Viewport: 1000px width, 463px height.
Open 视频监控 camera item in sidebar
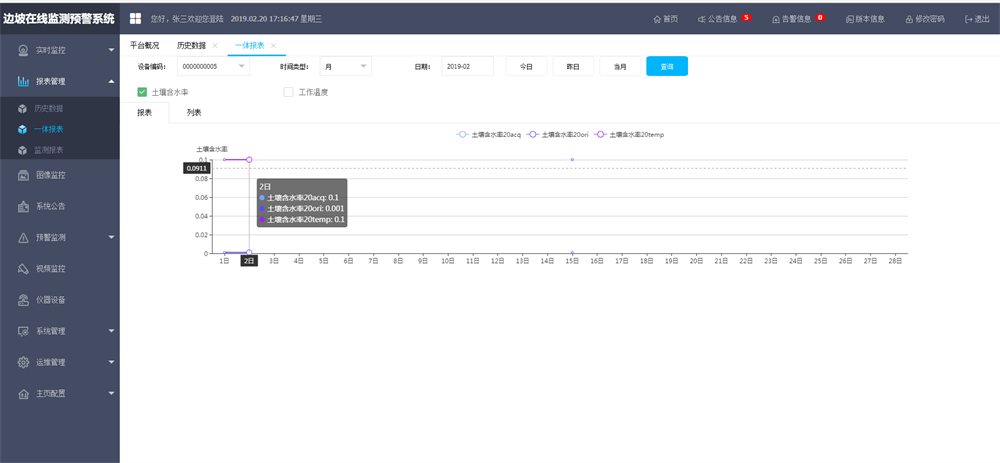coord(50,268)
